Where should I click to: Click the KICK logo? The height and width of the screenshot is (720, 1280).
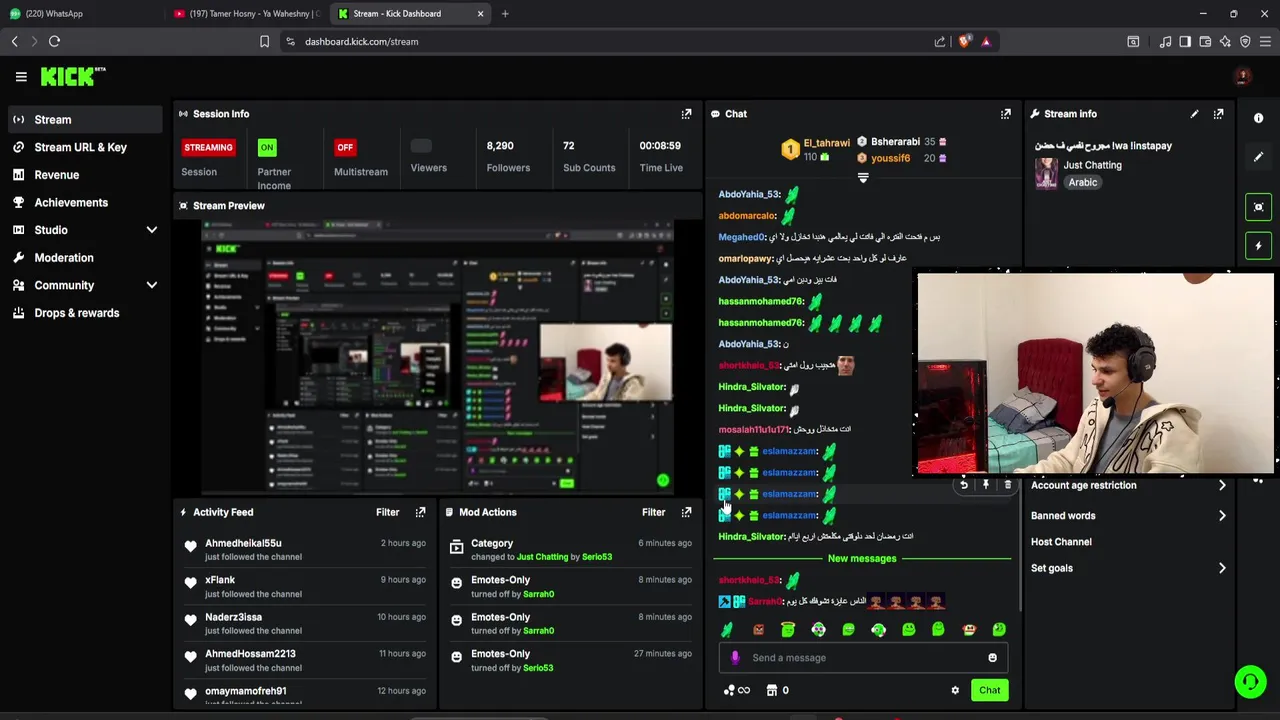73,76
